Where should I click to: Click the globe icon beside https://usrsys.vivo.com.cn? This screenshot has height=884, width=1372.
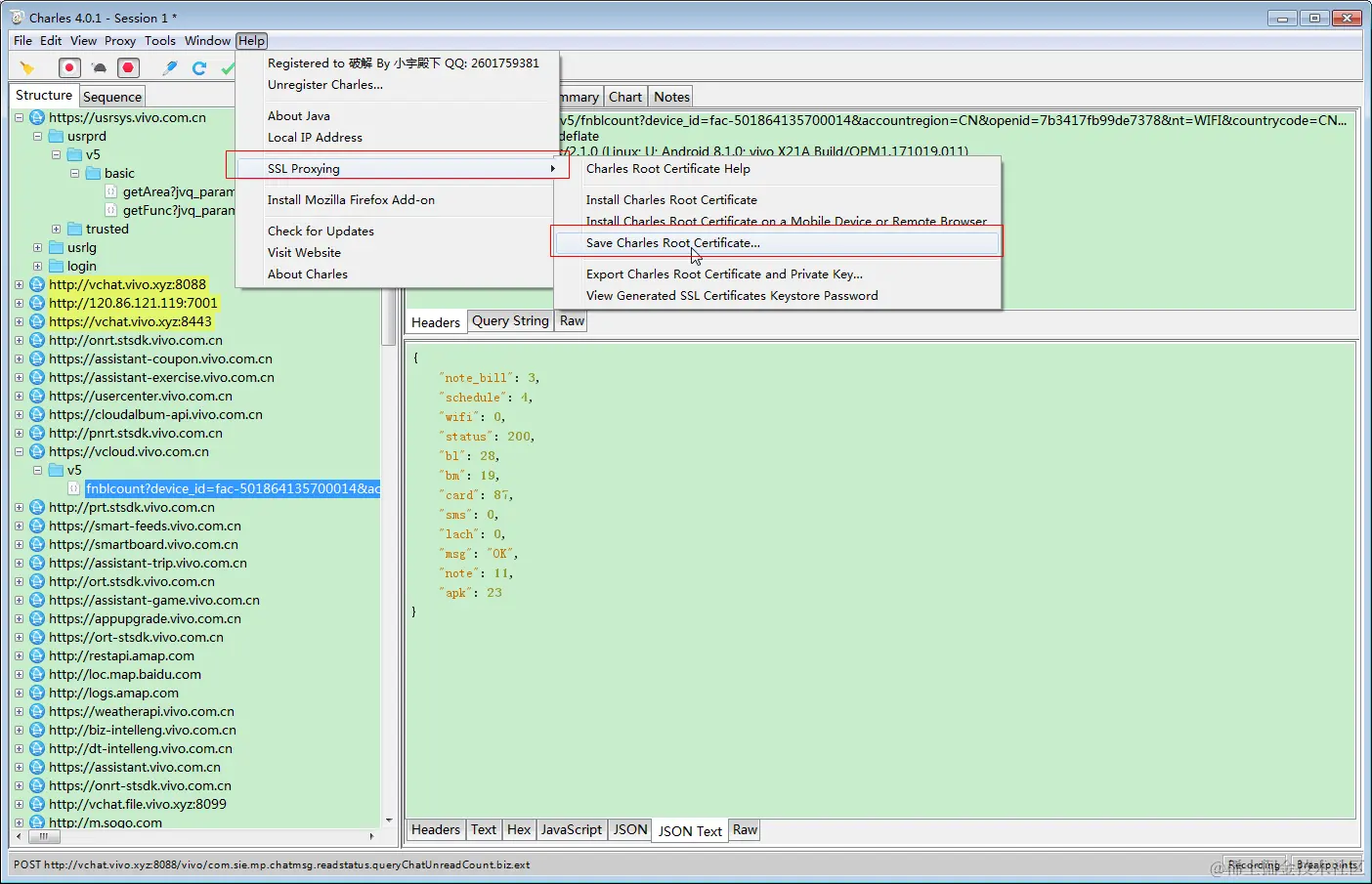tap(37, 117)
